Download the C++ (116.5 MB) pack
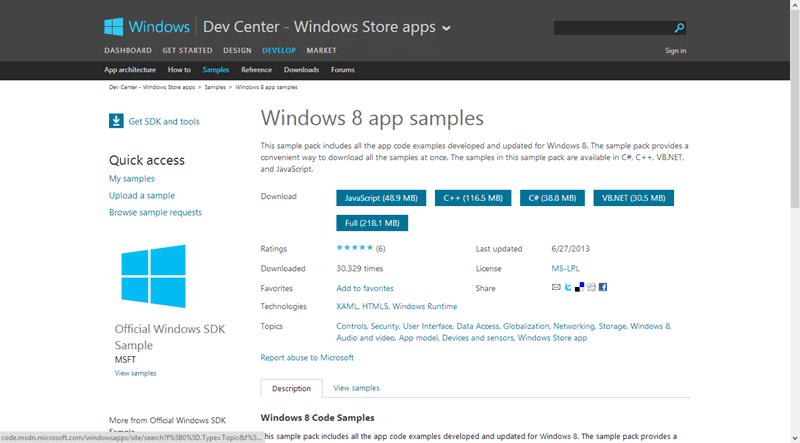Image resolution: width=800 pixels, height=443 pixels. [x=473, y=198]
